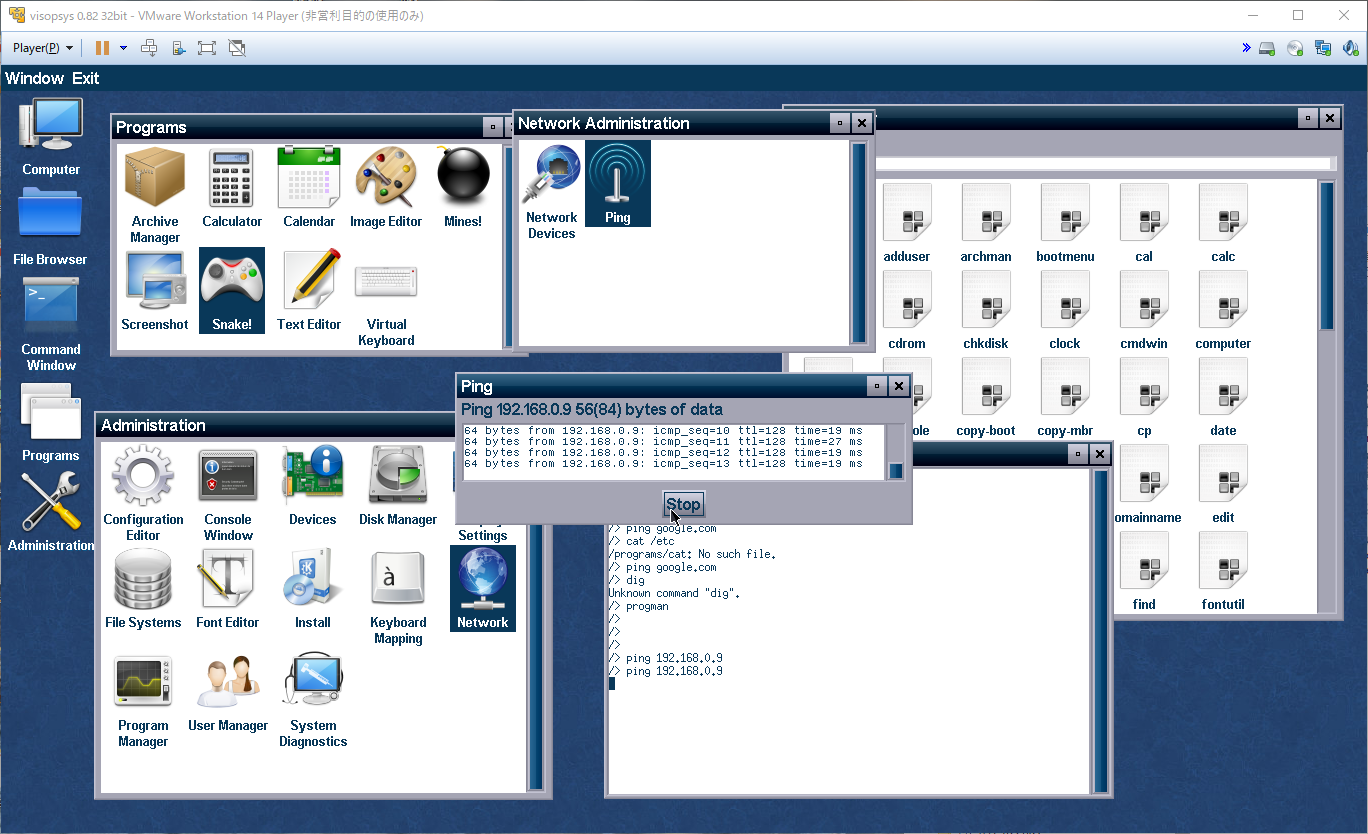Select the calc file icon
1368x834 pixels.
1223,223
